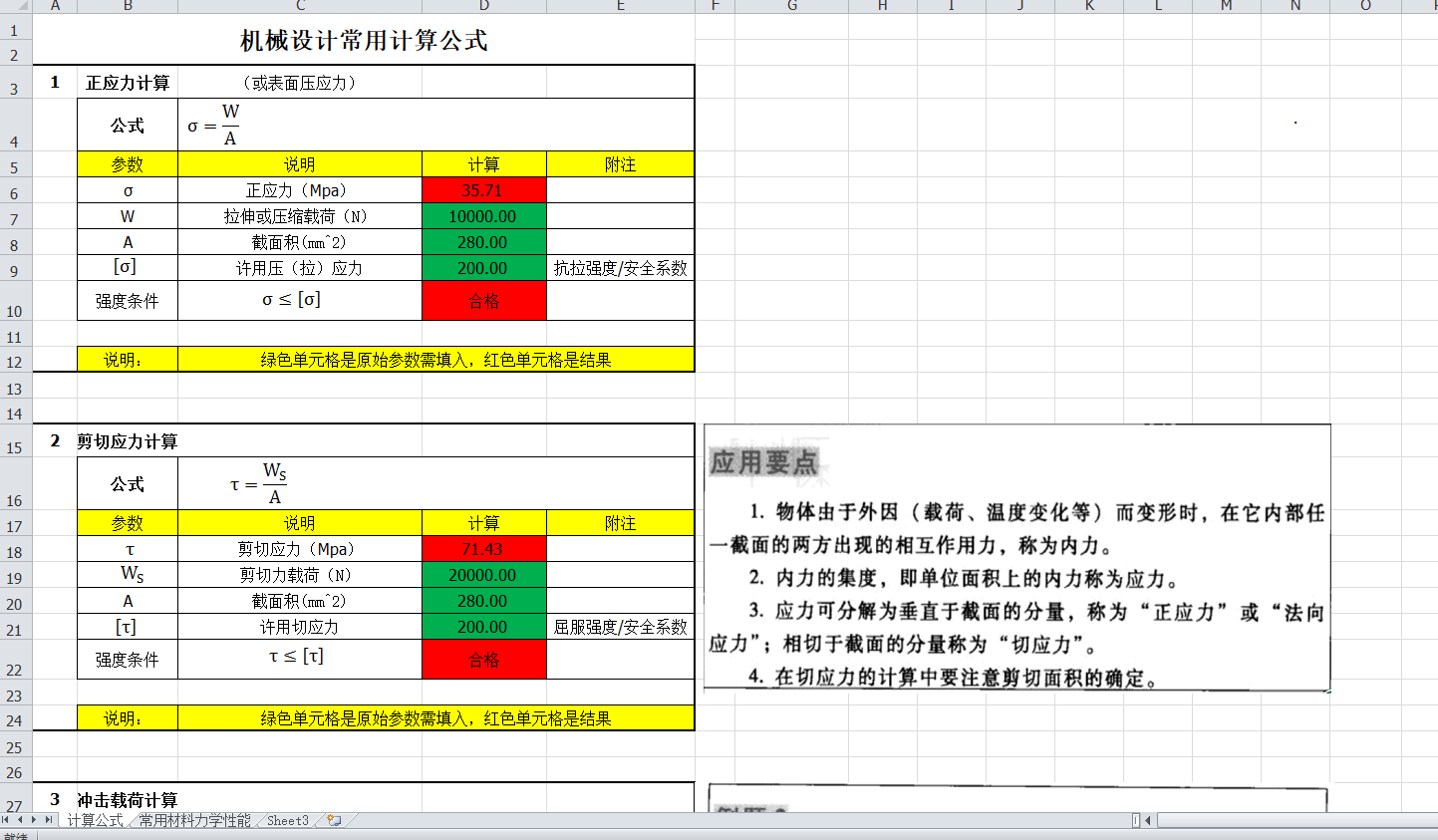Select row 10 header
This screenshot has width=1438, height=840.
coord(15,311)
